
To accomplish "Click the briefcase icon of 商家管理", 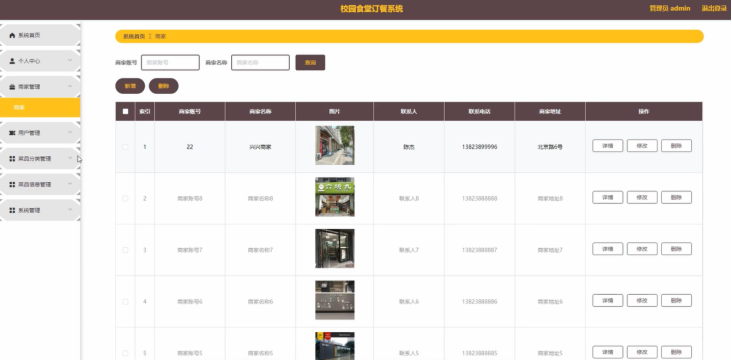I will point(12,87).
